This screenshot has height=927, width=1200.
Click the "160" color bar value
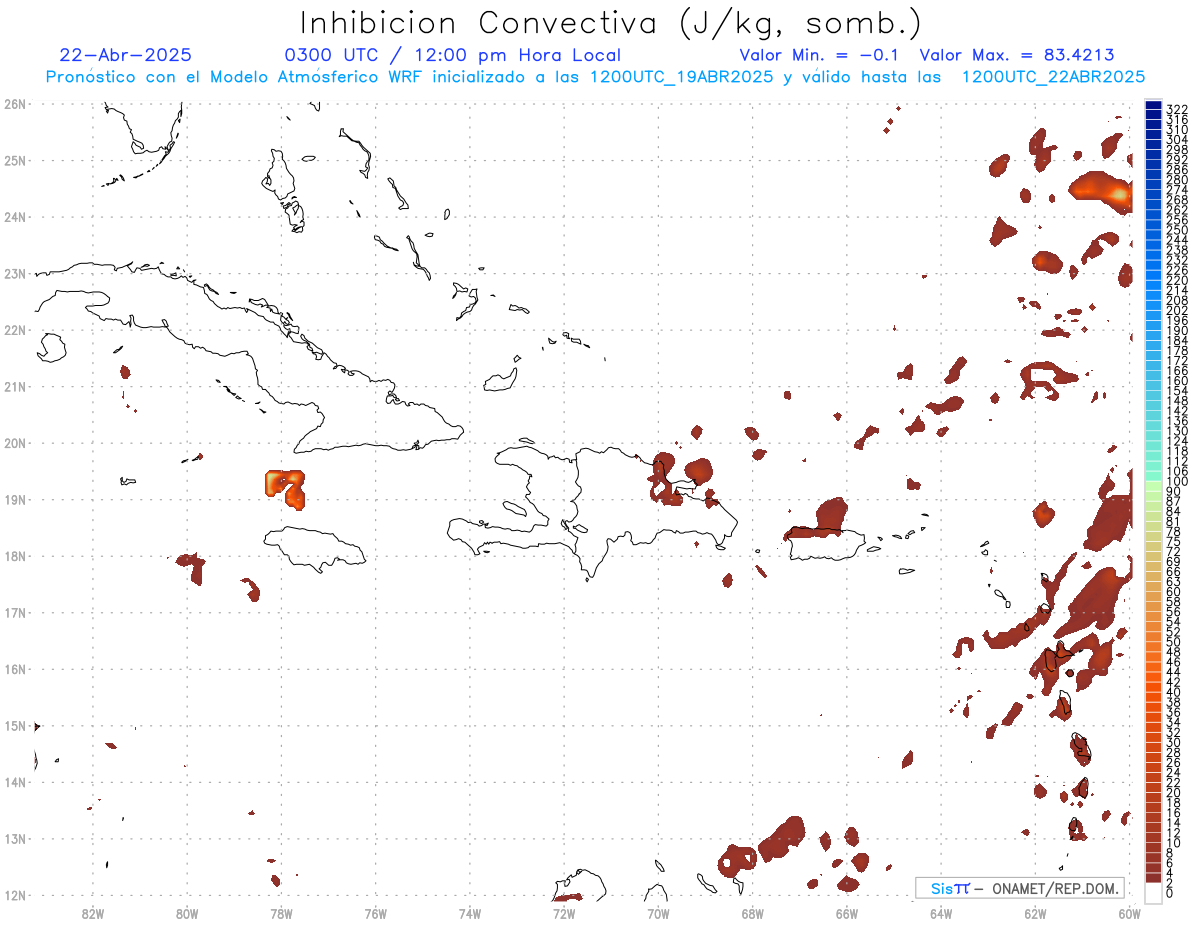(x=1177, y=381)
